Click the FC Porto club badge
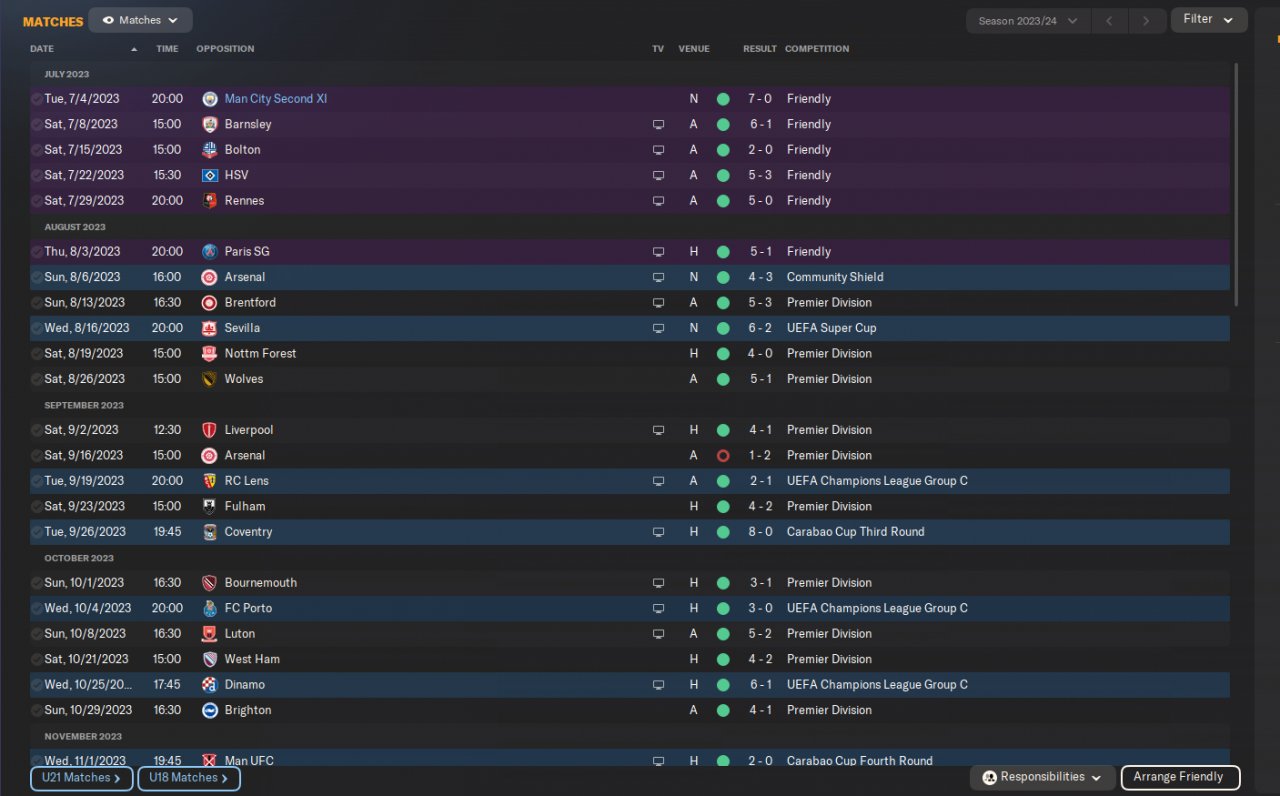This screenshot has width=1280, height=796. coord(210,608)
